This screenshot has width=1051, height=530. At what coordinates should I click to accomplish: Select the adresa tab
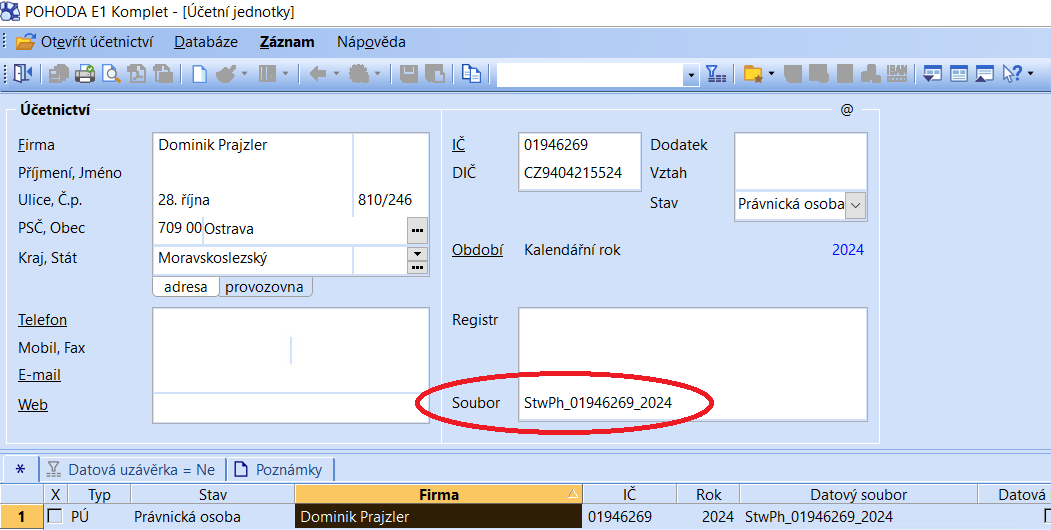(x=186, y=287)
